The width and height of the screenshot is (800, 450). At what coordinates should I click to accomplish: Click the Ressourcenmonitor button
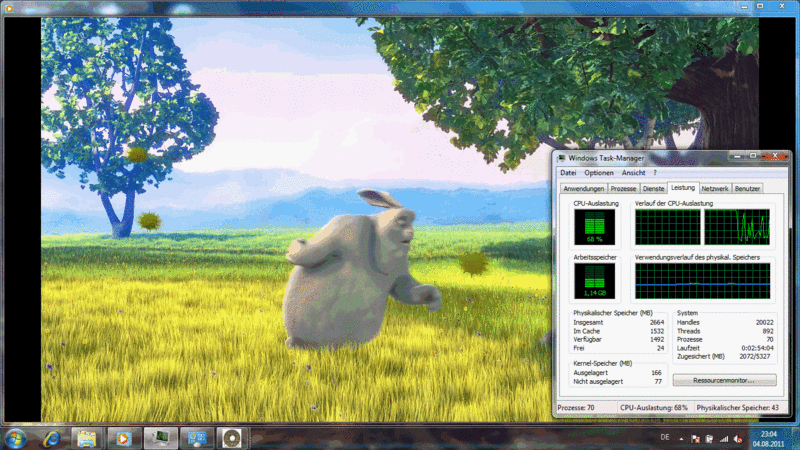pos(724,380)
